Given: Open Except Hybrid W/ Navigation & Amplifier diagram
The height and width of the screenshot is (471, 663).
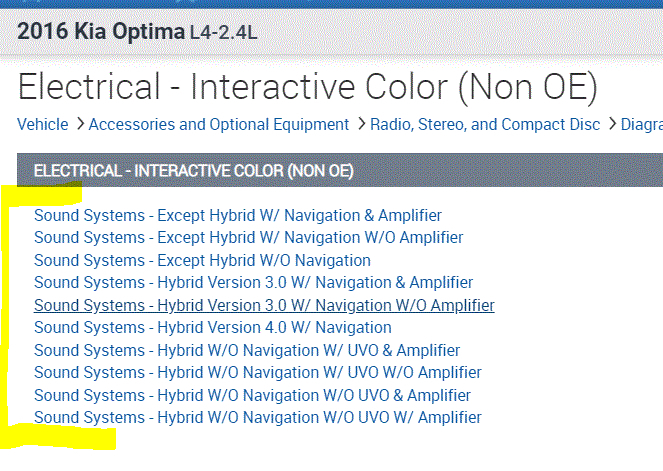Looking at the screenshot, I should point(237,215).
